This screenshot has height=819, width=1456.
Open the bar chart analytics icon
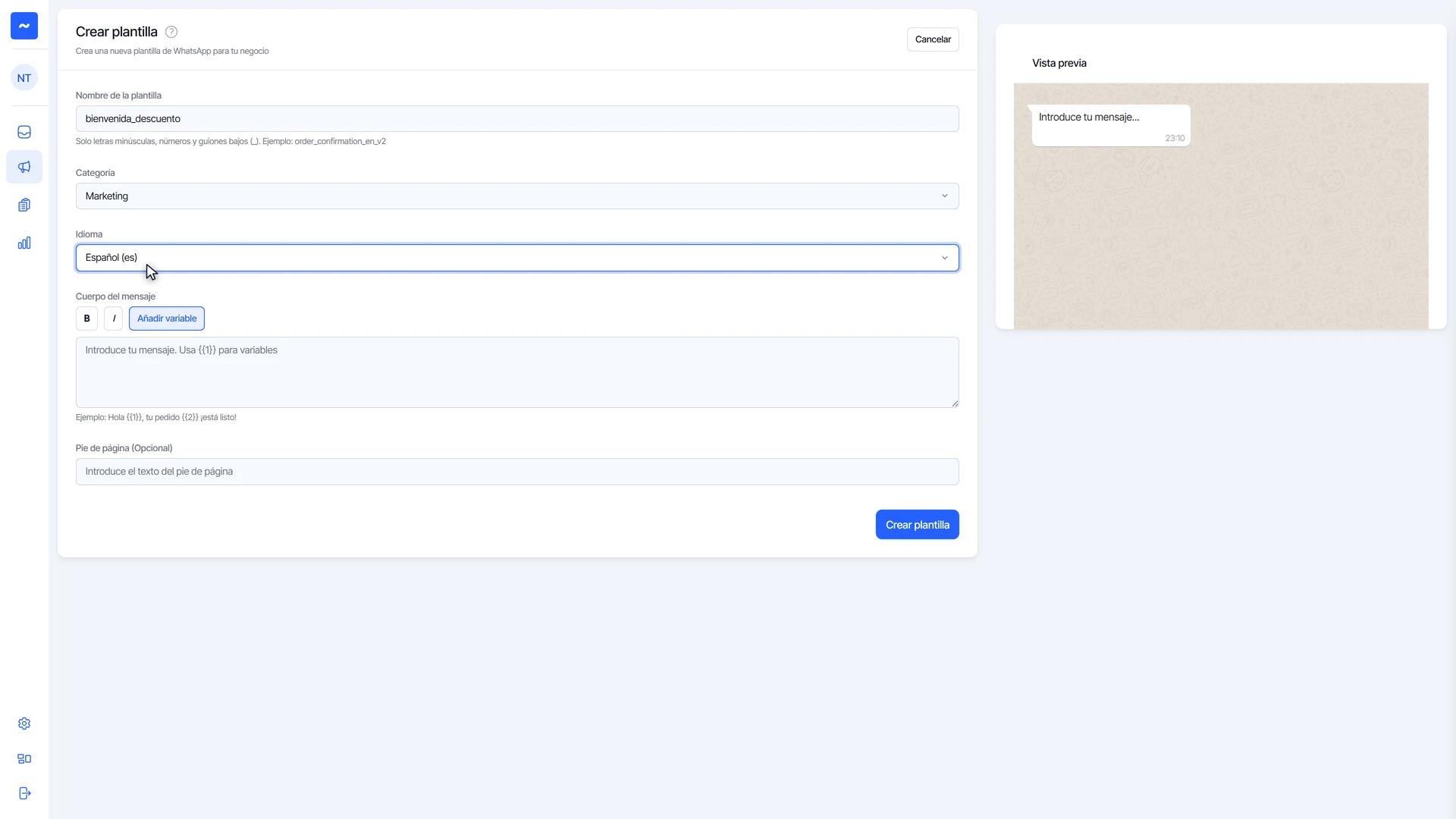[x=24, y=243]
